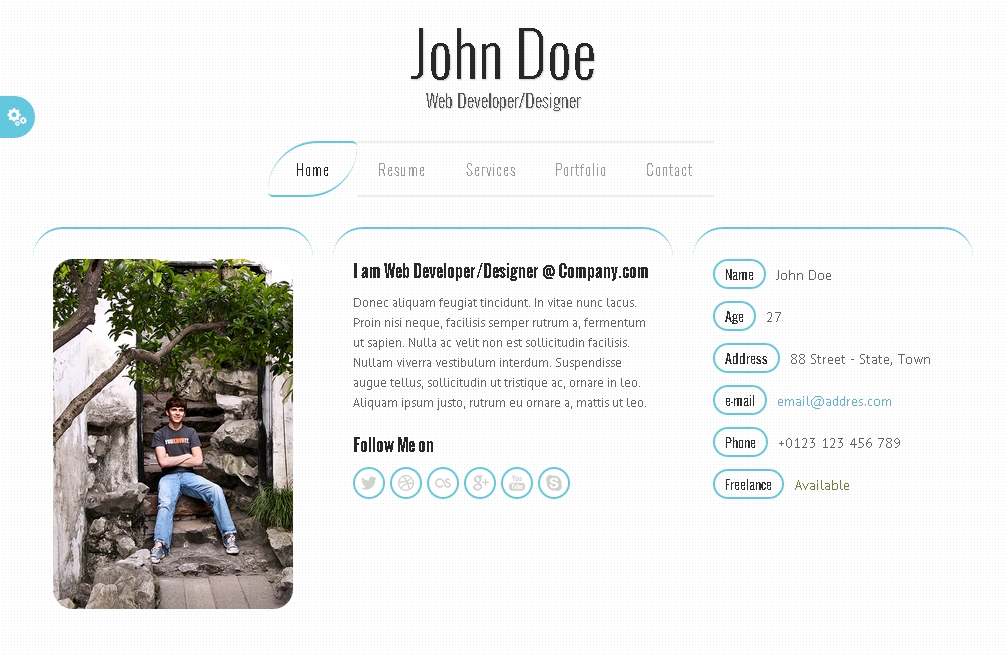Click the Address label badge

point(746,359)
